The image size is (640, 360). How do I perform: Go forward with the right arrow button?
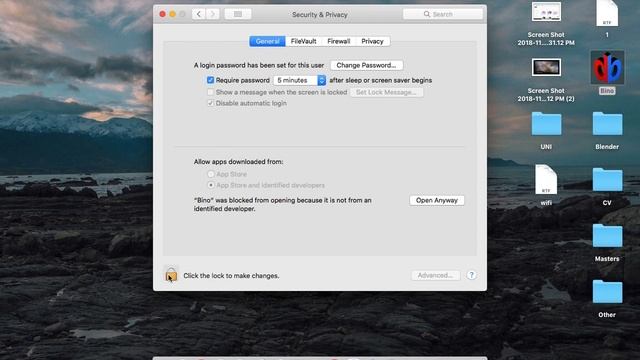(213, 14)
